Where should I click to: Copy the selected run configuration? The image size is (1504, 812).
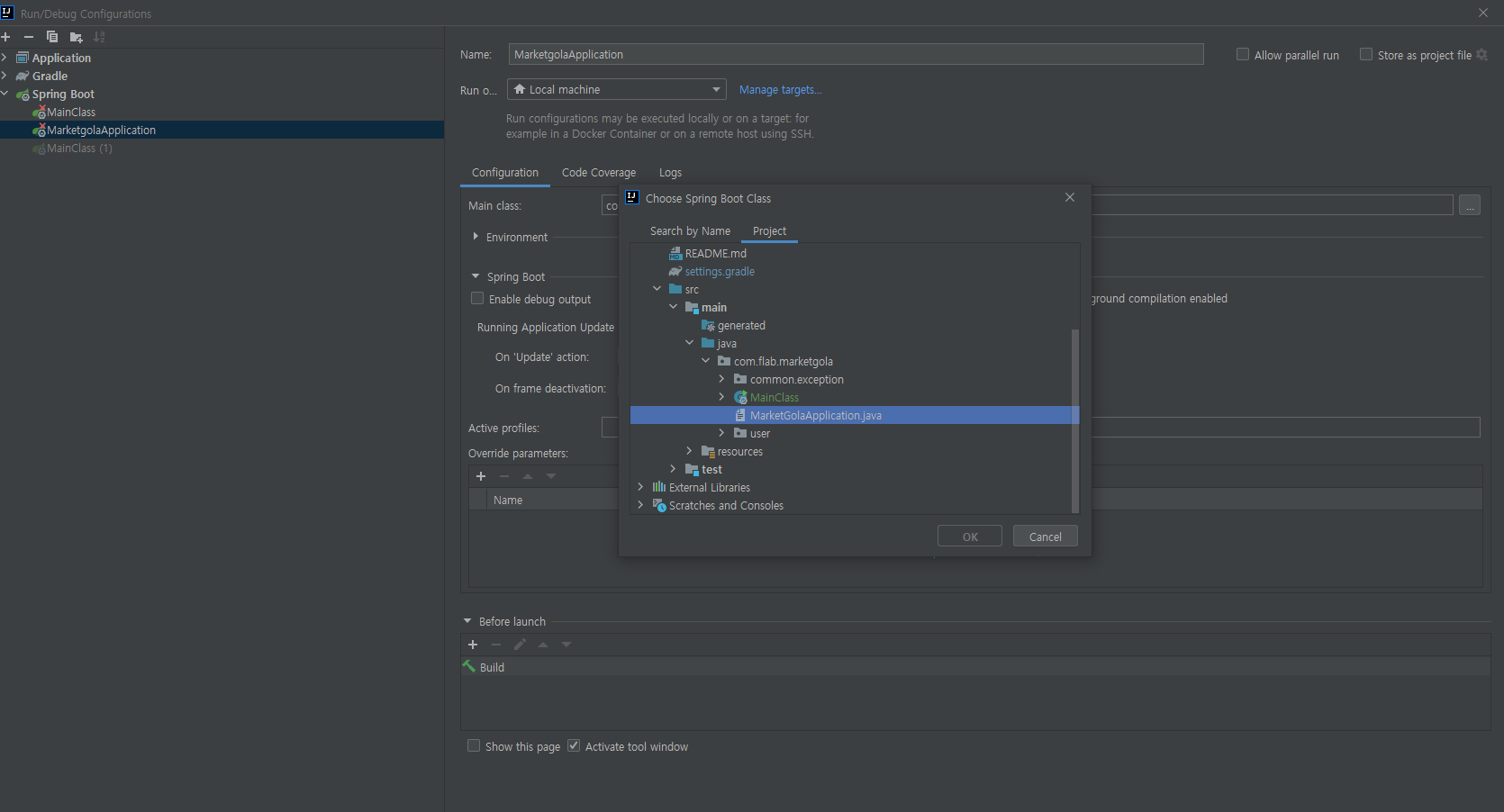(52, 37)
